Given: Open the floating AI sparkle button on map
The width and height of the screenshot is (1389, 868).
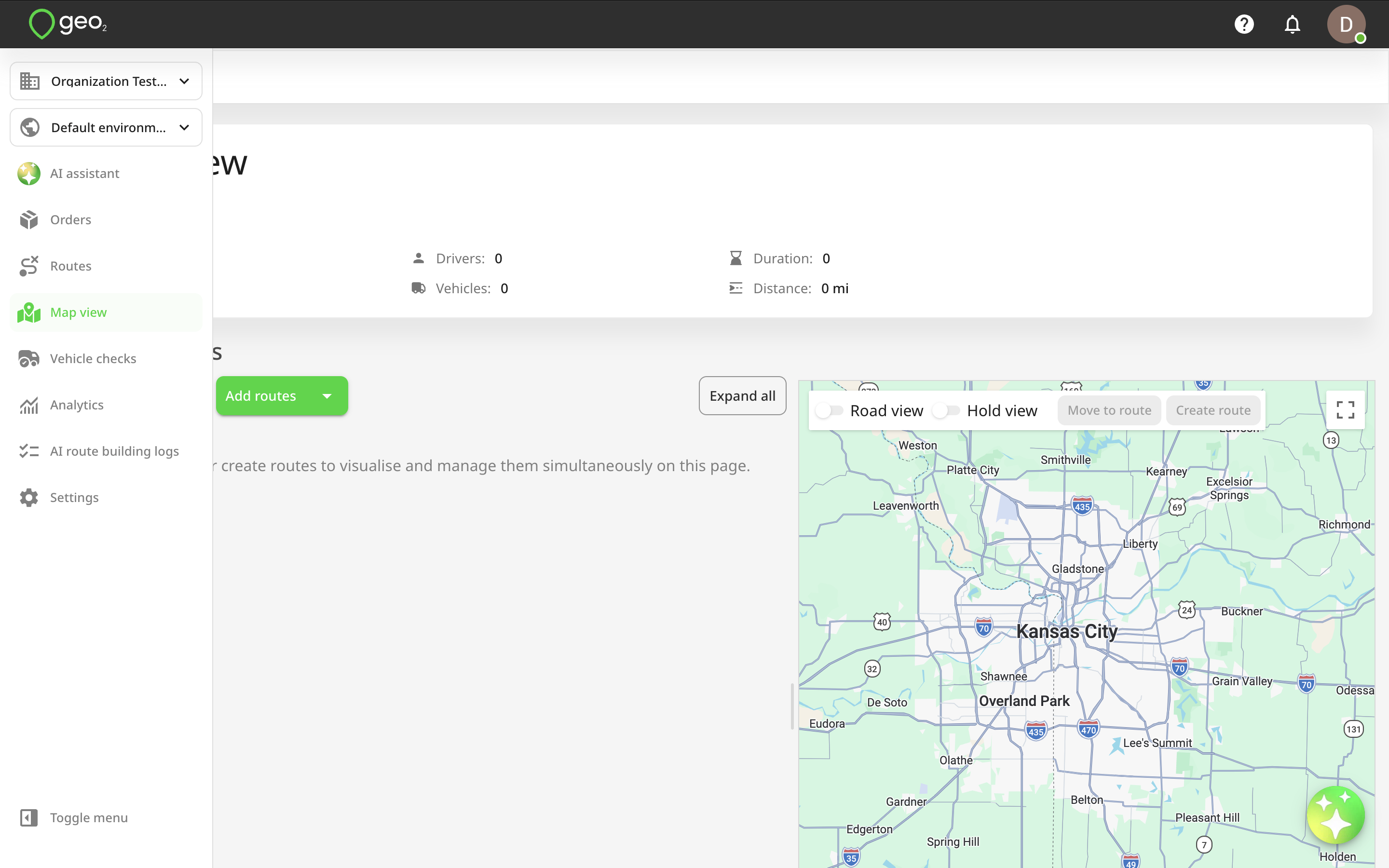Looking at the screenshot, I should (x=1335, y=815).
